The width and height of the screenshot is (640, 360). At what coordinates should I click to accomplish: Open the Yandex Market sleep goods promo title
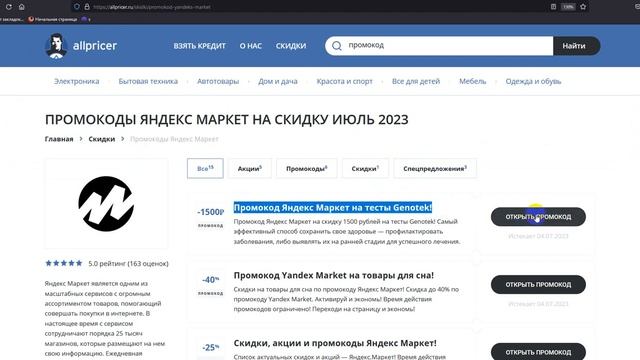tap(333, 275)
